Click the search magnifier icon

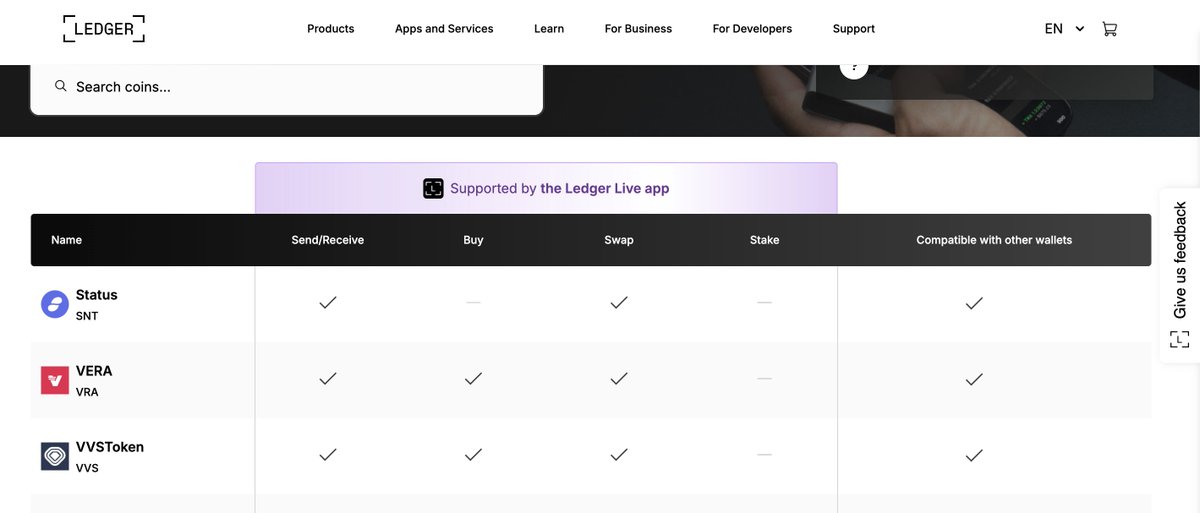[x=61, y=86]
